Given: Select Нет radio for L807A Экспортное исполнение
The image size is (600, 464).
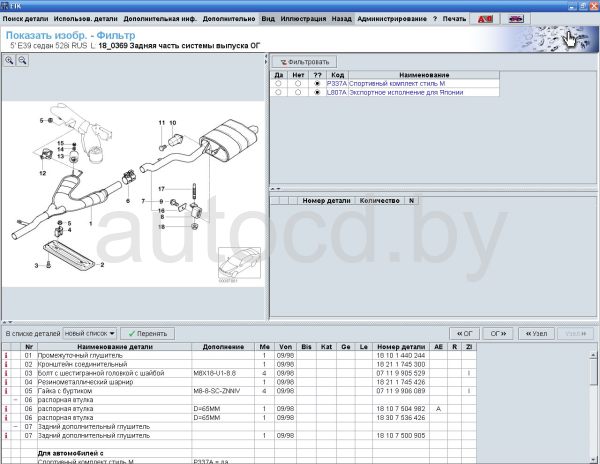Looking at the screenshot, I should pyautogui.click(x=298, y=93).
